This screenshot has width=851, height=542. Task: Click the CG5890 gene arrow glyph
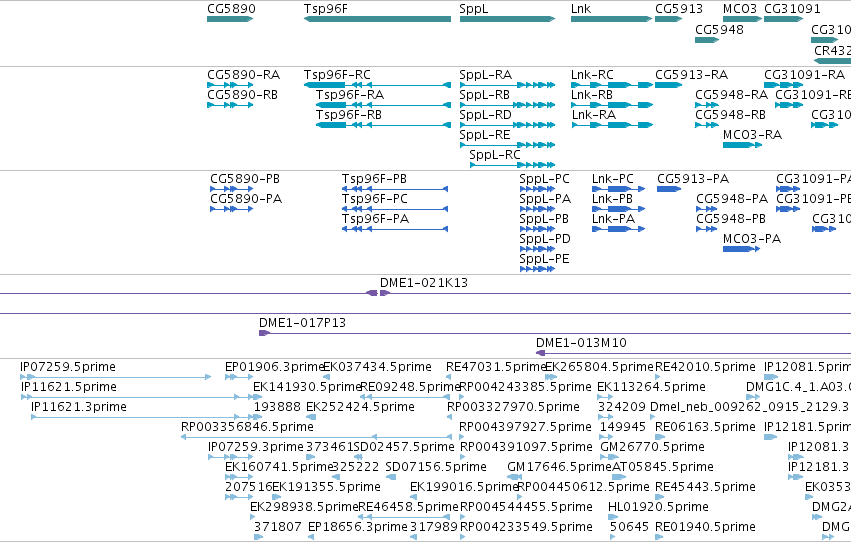[x=230, y=19]
